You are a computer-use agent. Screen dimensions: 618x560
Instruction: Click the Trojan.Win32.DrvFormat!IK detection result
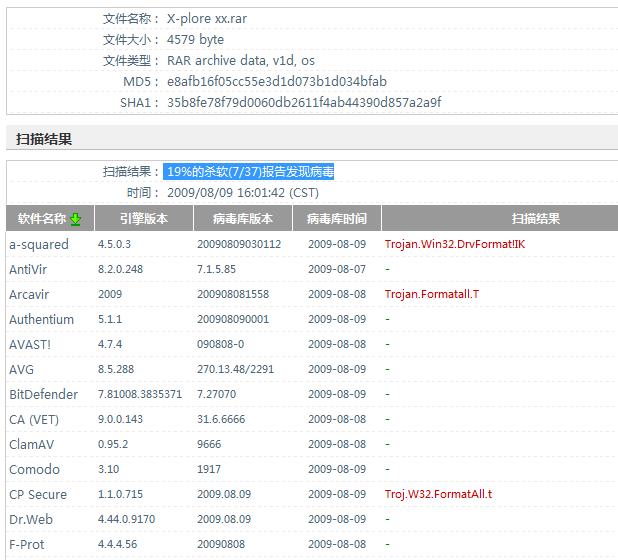pos(455,244)
